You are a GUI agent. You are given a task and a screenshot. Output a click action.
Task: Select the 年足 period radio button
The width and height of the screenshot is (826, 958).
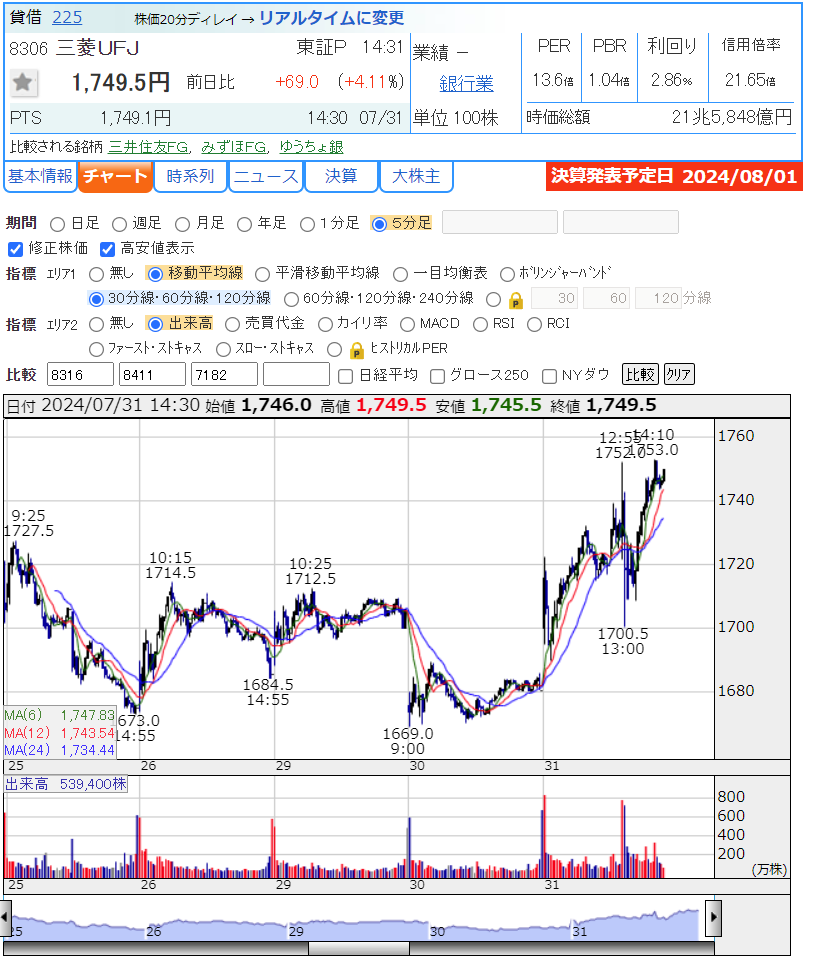[x=244, y=224]
